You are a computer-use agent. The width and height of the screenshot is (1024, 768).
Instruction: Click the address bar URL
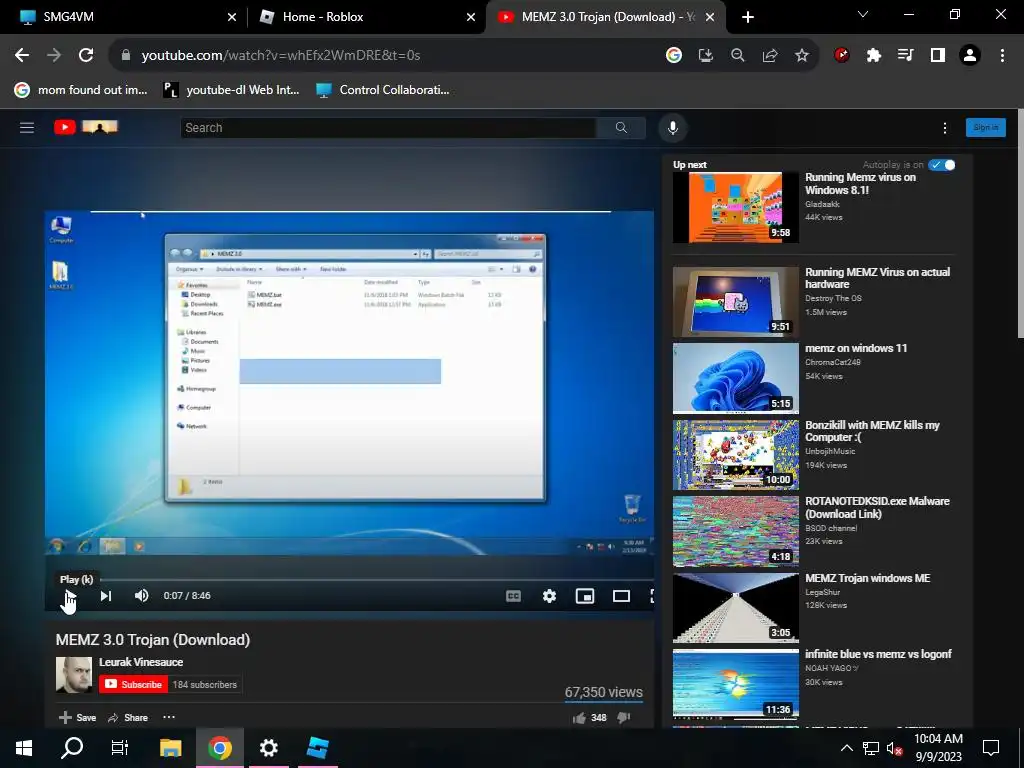point(281,56)
